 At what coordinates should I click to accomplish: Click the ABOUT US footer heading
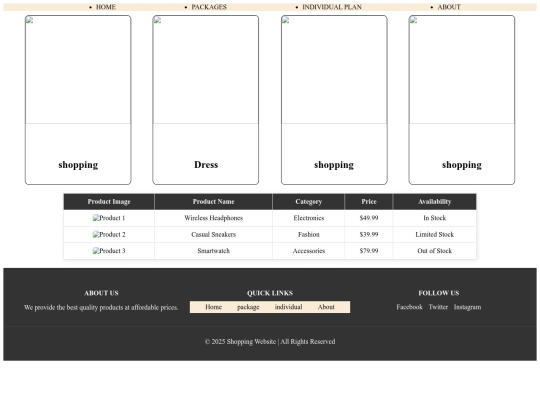point(101,293)
